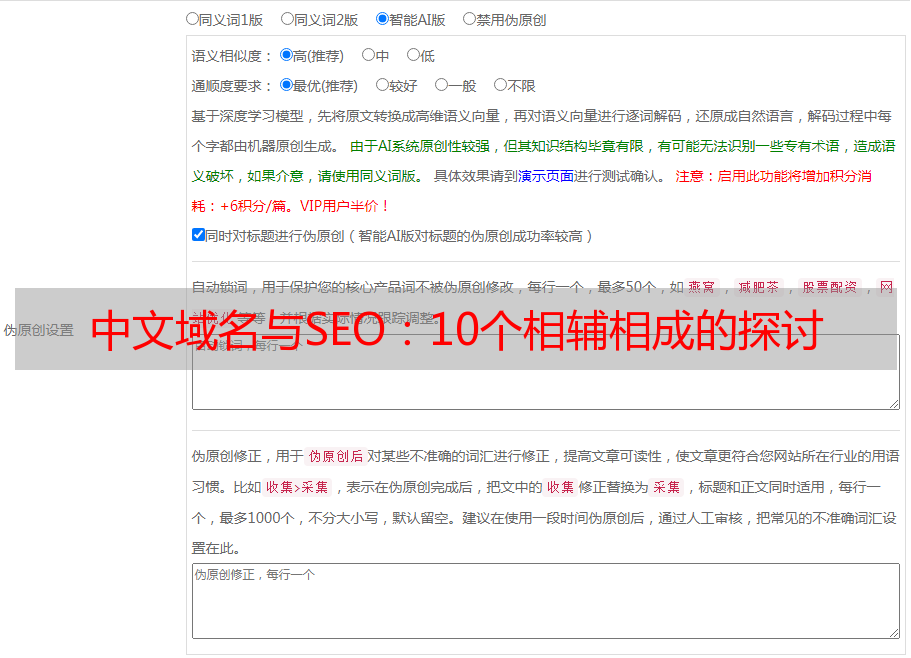Click the 自动锁词 textarea resize handle
Viewport: 911px width, 658px height.
[x=894, y=404]
